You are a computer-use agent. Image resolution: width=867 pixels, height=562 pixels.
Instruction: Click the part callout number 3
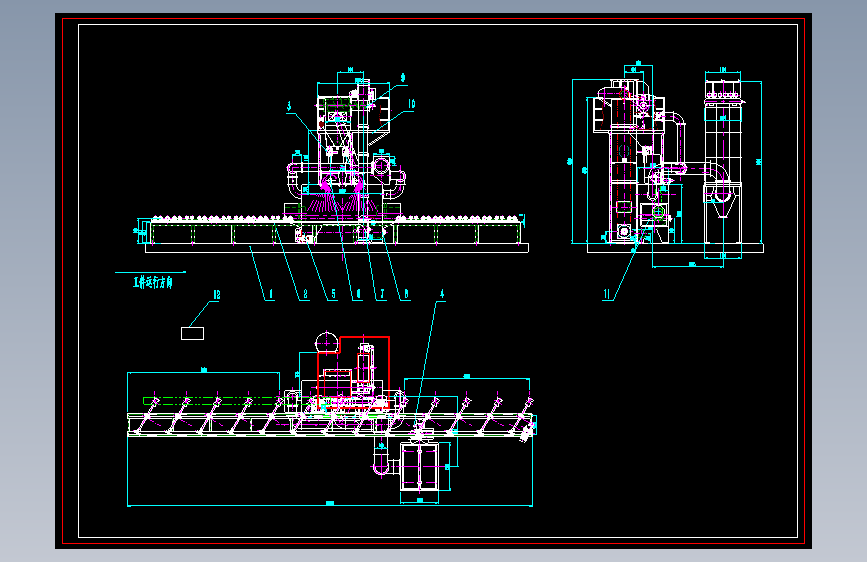(289, 106)
